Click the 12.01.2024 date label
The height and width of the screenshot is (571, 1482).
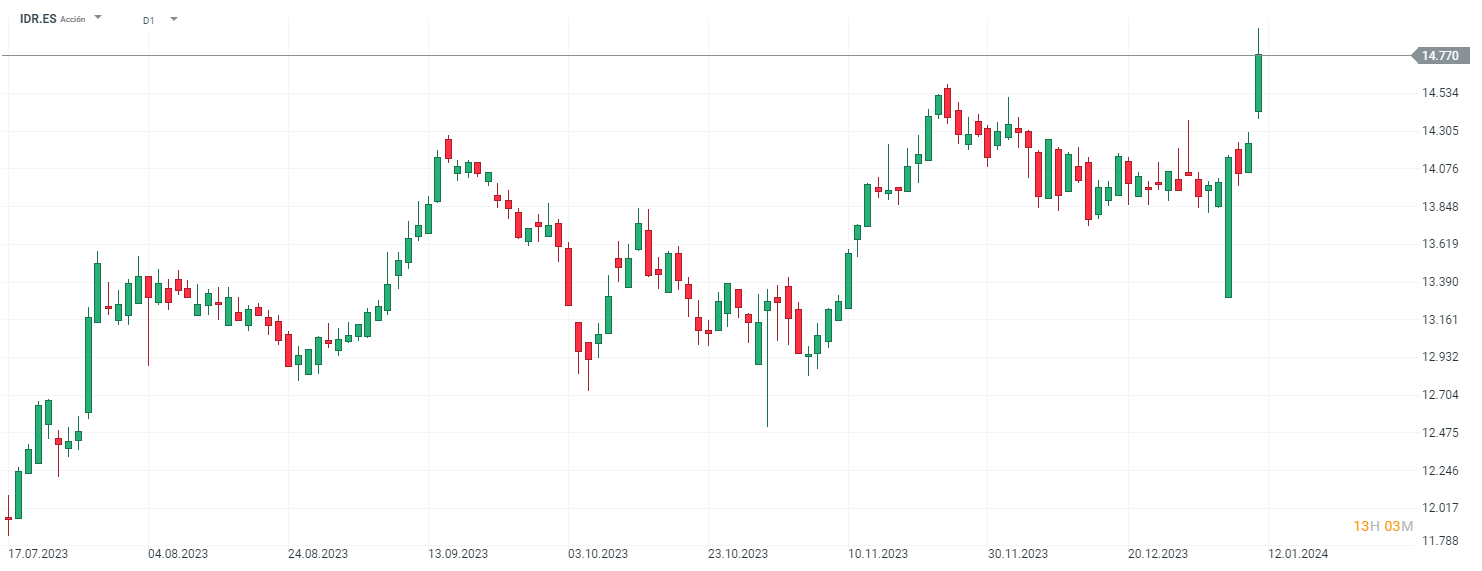[1298, 553]
